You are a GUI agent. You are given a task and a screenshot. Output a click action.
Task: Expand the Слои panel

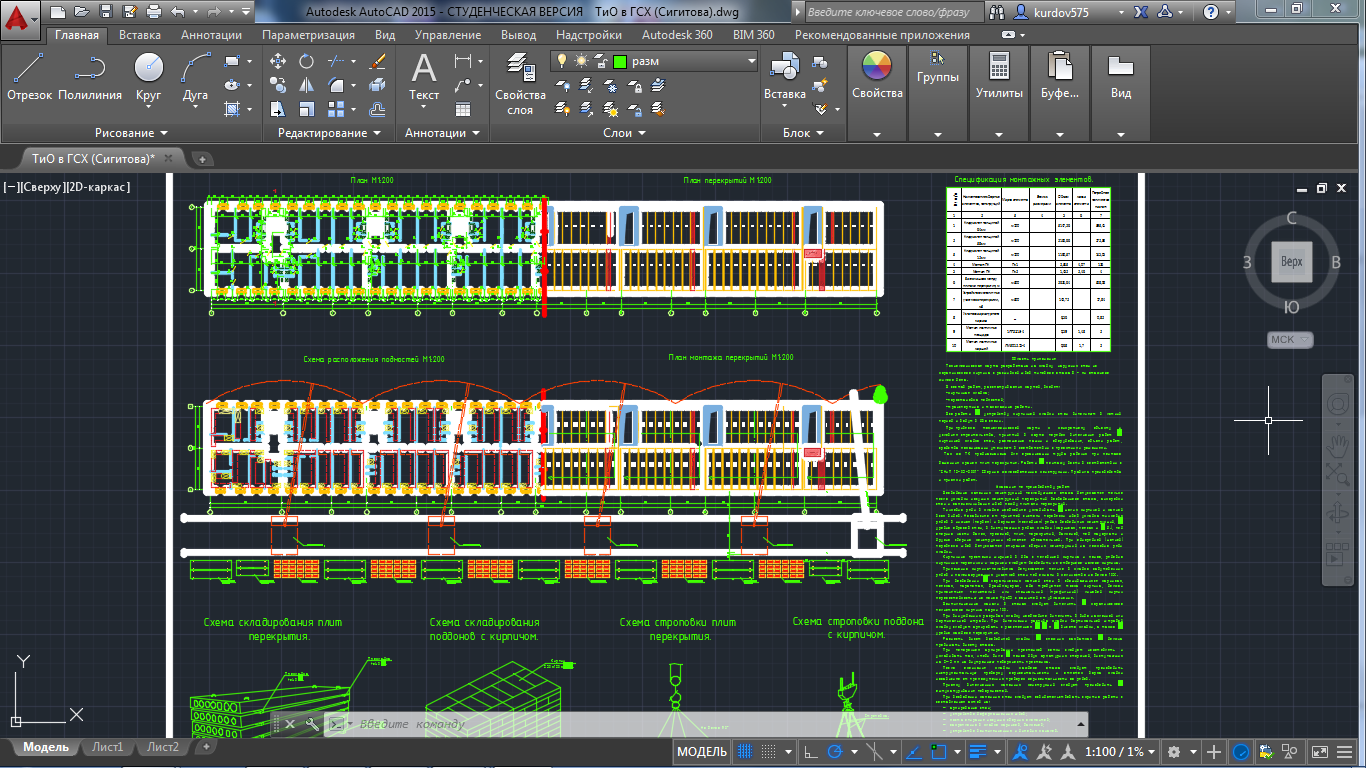[x=625, y=133]
